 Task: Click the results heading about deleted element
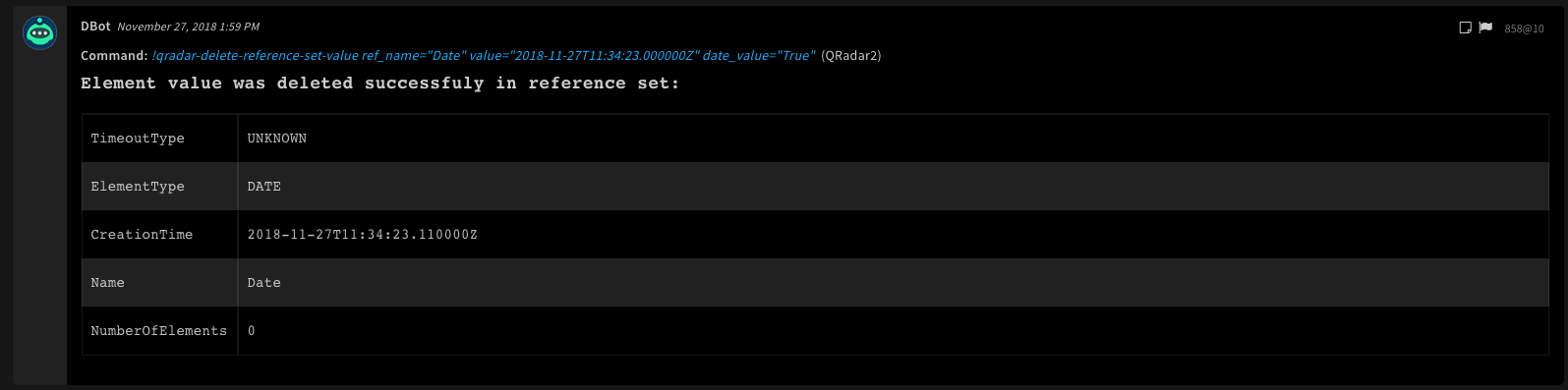pyautogui.click(x=379, y=84)
